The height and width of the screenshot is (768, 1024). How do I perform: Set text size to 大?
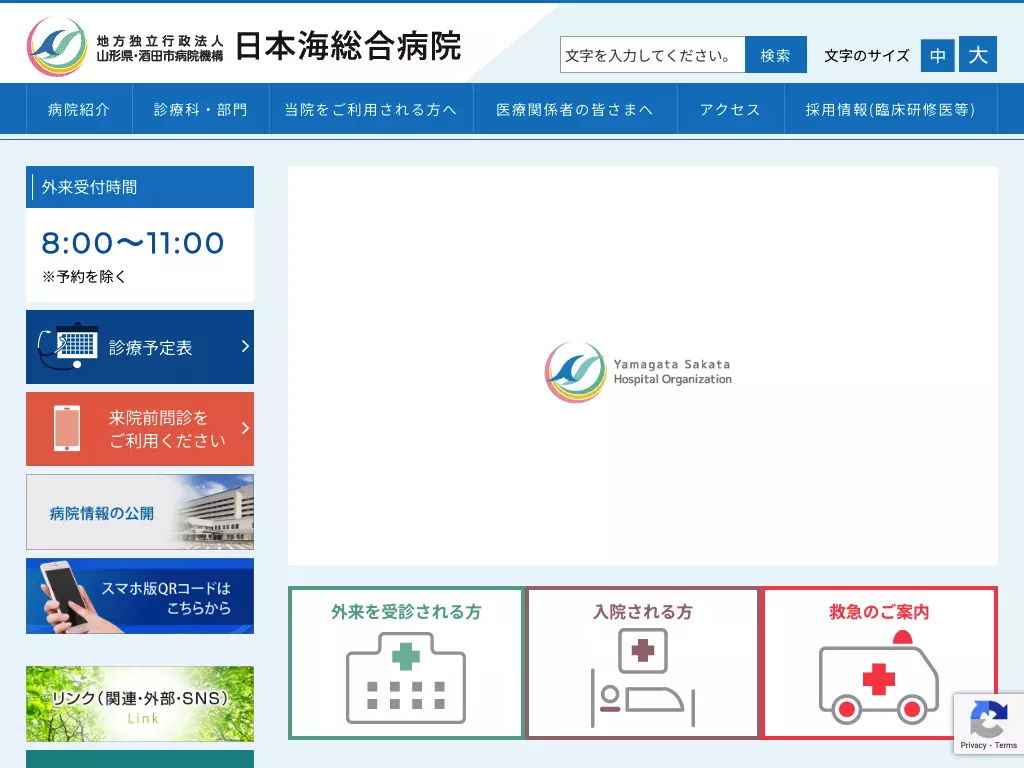click(978, 54)
